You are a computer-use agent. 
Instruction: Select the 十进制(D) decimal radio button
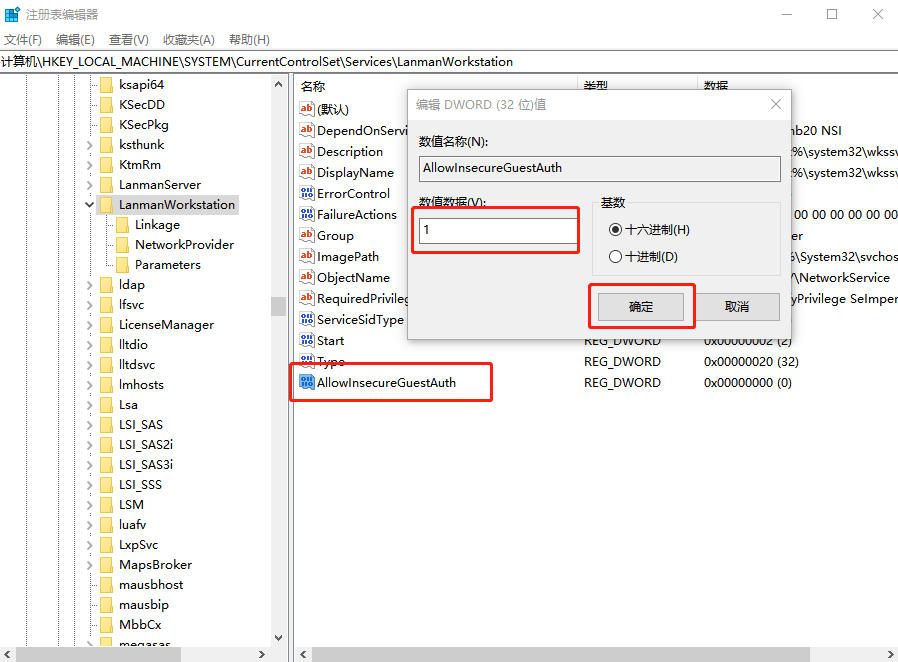coord(615,257)
